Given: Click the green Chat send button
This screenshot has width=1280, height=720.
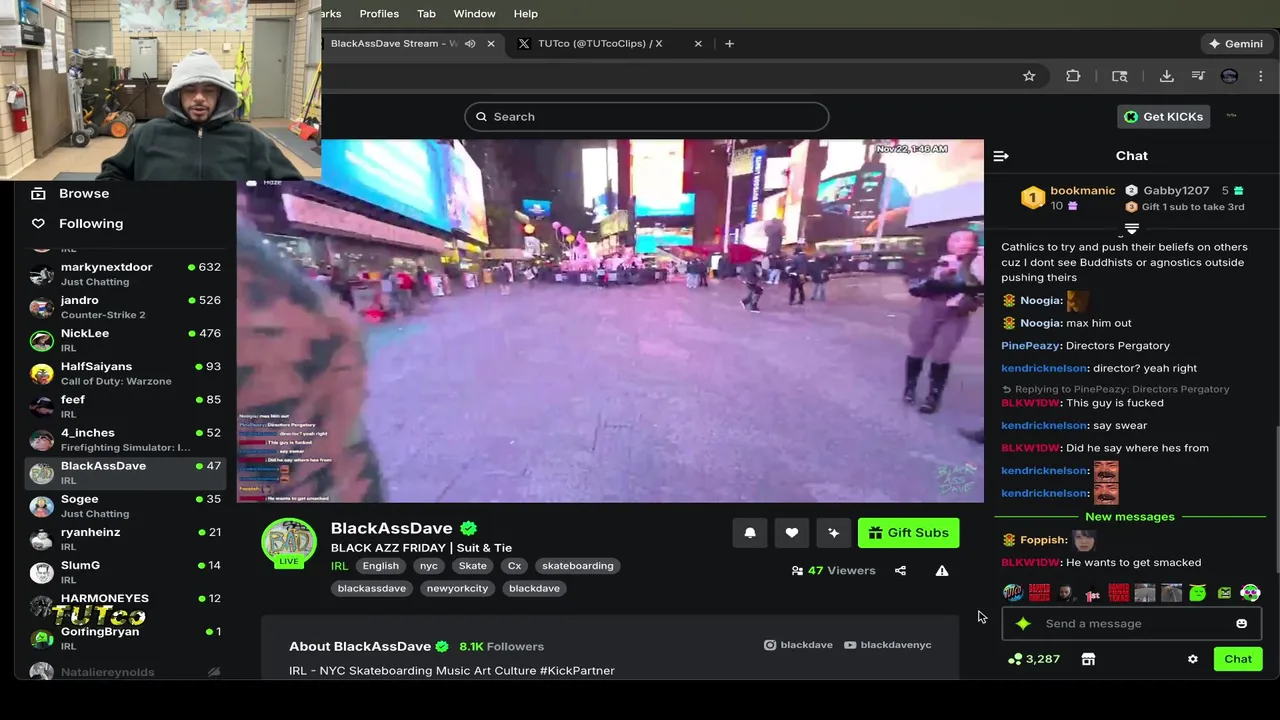Looking at the screenshot, I should [1238, 659].
